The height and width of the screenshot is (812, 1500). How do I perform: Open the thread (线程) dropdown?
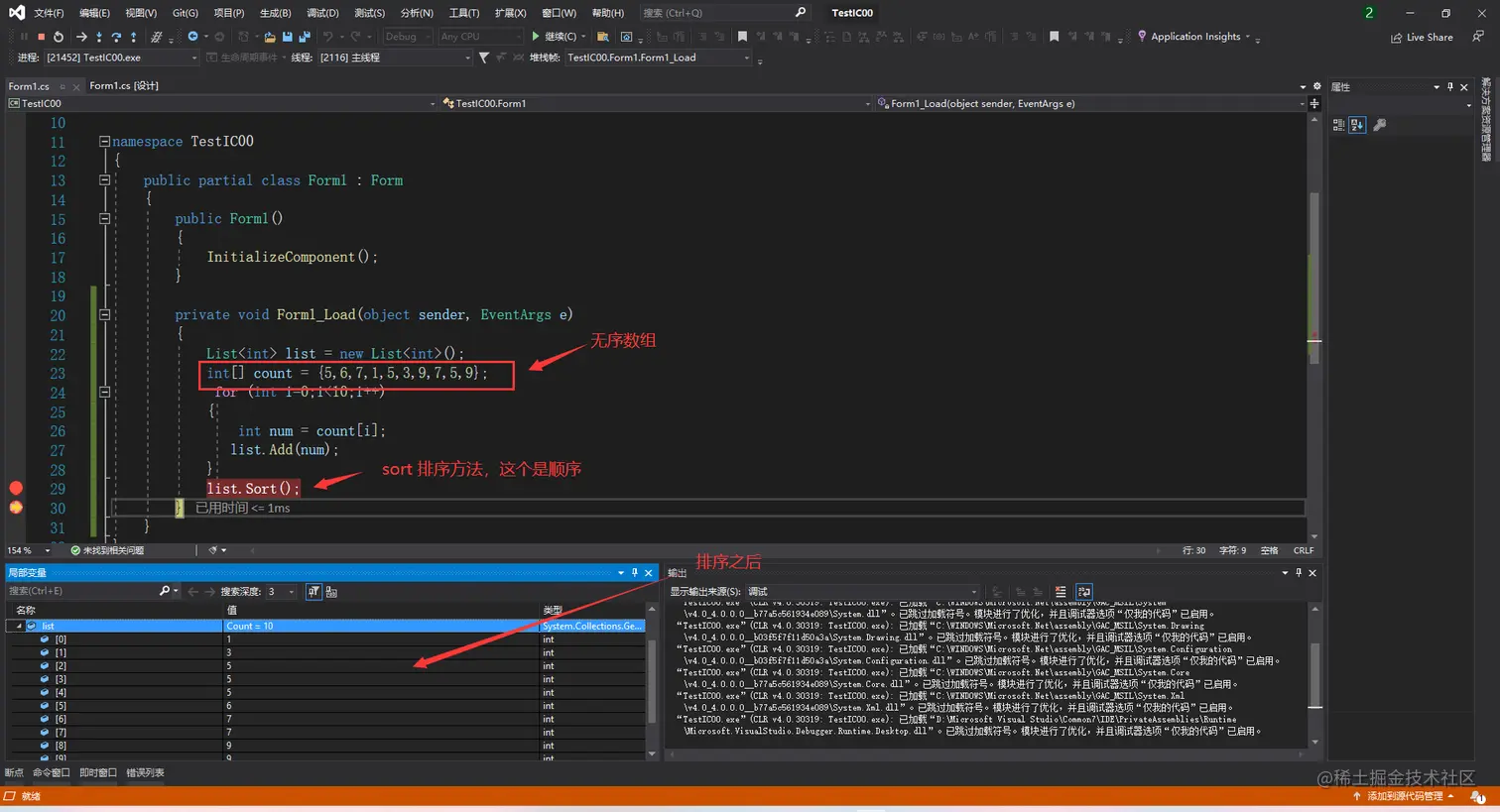[394, 58]
